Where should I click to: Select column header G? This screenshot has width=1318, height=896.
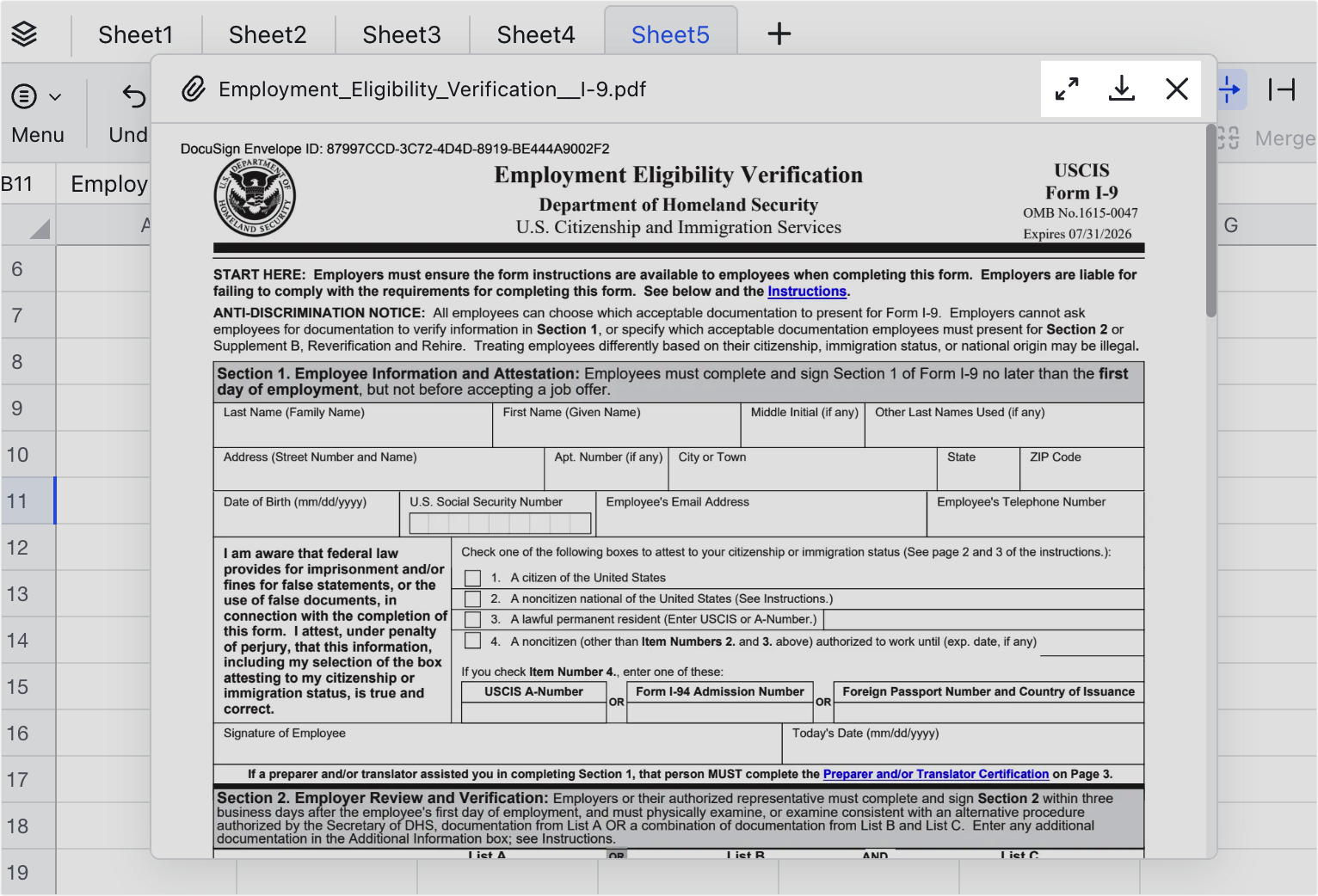[1231, 225]
